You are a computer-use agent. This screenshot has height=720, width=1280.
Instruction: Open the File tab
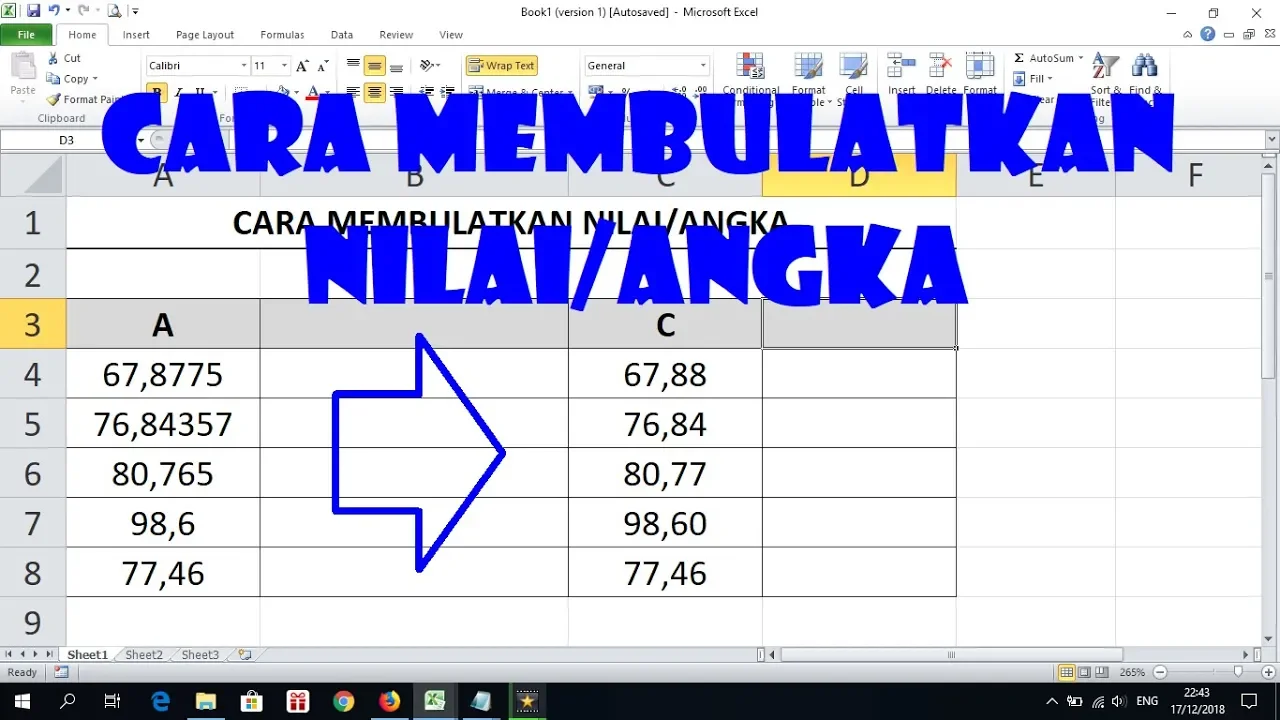pyautogui.click(x=27, y=35)
